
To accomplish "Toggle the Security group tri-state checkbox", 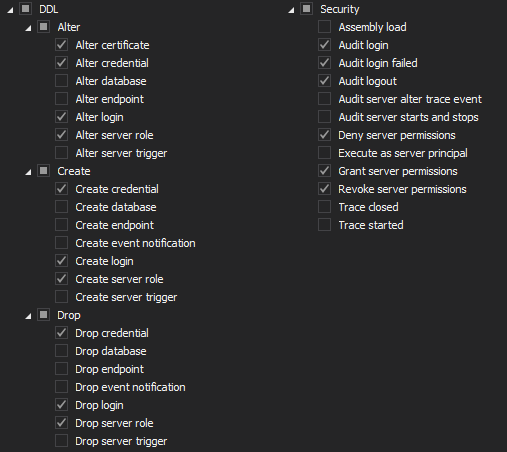I will 306,9.
